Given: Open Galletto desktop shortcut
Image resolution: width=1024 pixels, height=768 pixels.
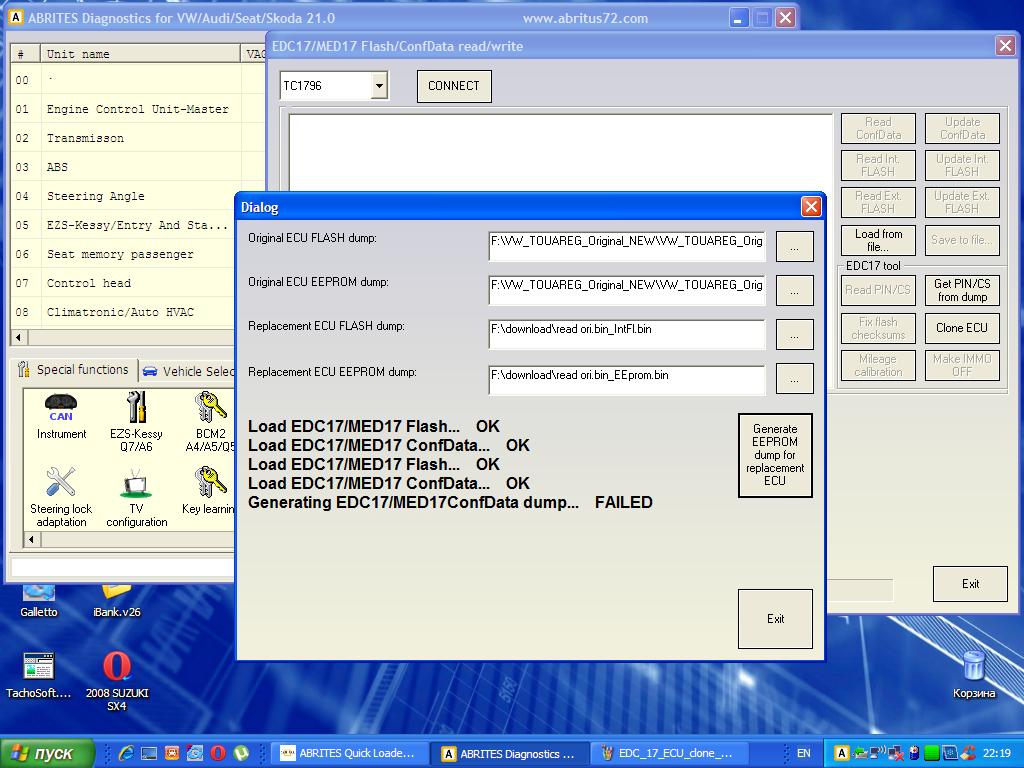Looking at the screenshot, I should [39, 601].
